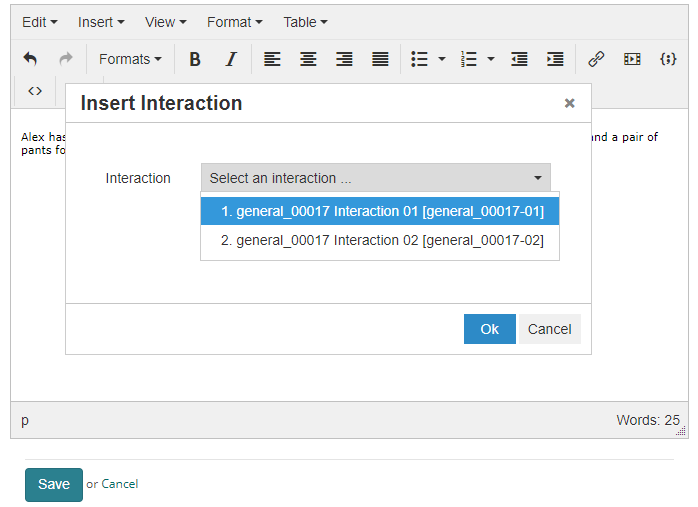This screenshot has height=507, width=698.
Task: Click the Insert link icon
Action: (x=596, y=59)
